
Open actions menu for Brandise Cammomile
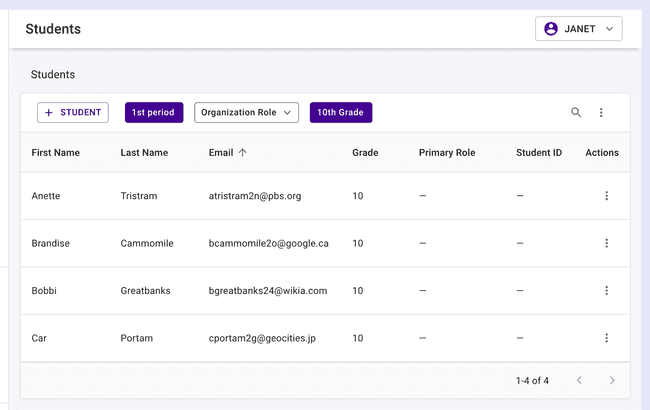pos(606,243)
